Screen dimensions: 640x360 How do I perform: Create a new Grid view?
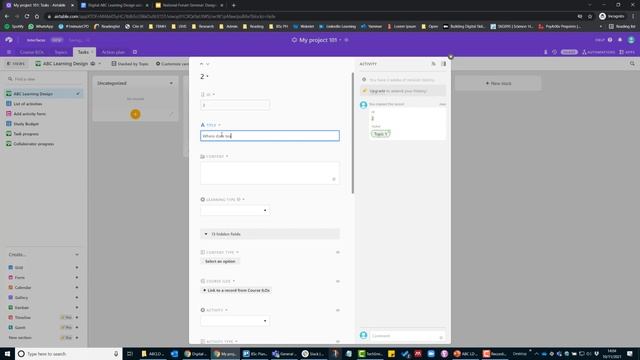pos(43,268)
